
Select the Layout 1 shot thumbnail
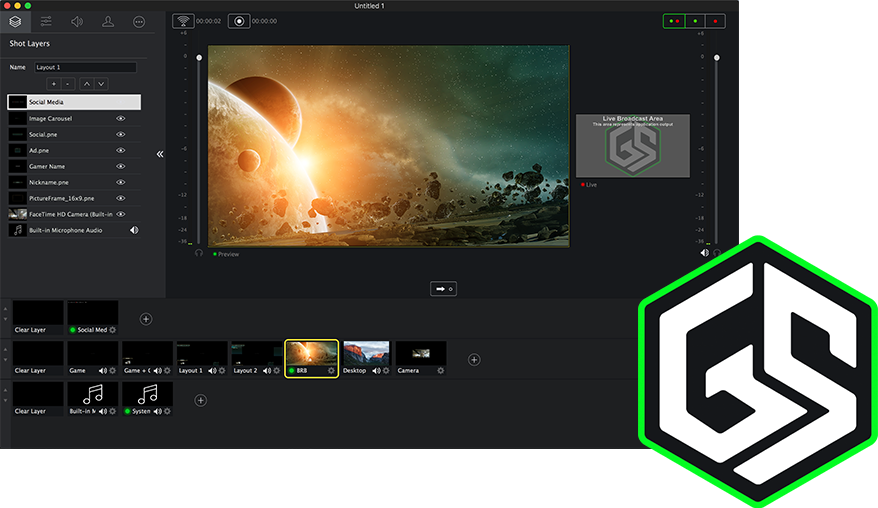pos(202,353)
